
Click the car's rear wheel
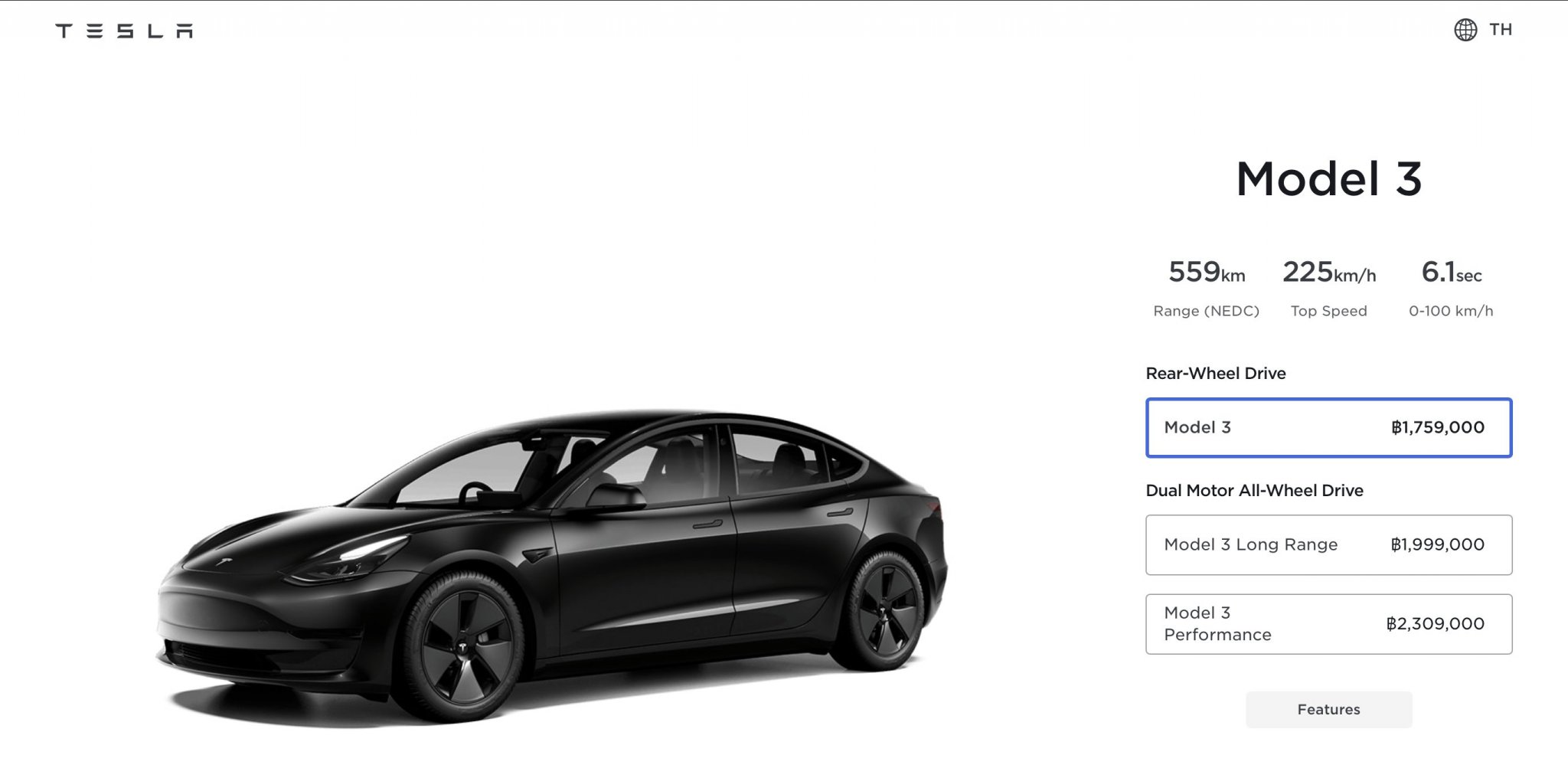coord(885,611)
